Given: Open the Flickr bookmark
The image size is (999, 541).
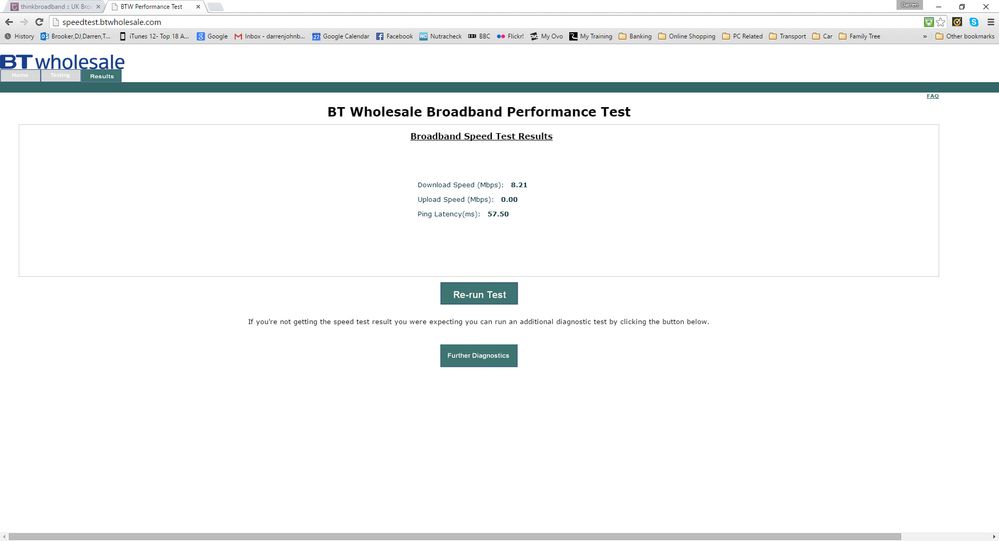Looking at the screenshot, I should click(510, 36).
